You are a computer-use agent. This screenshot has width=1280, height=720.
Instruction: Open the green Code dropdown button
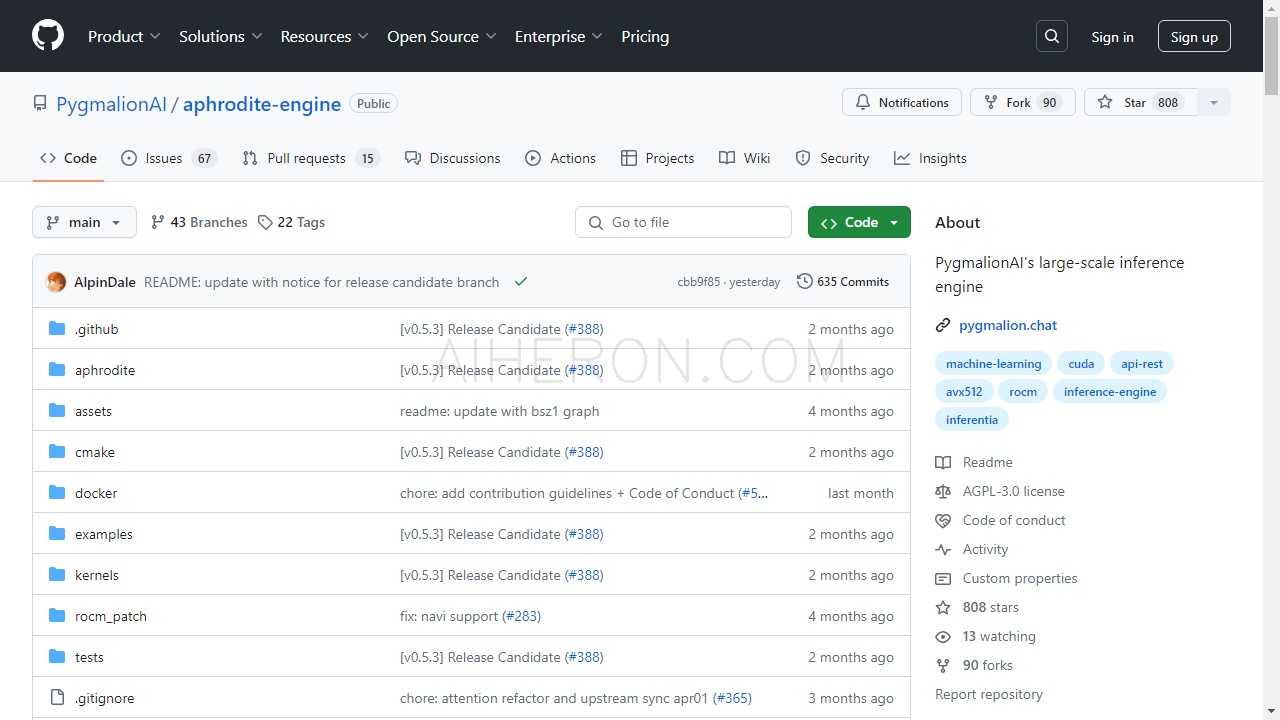[x=859, y=222]
